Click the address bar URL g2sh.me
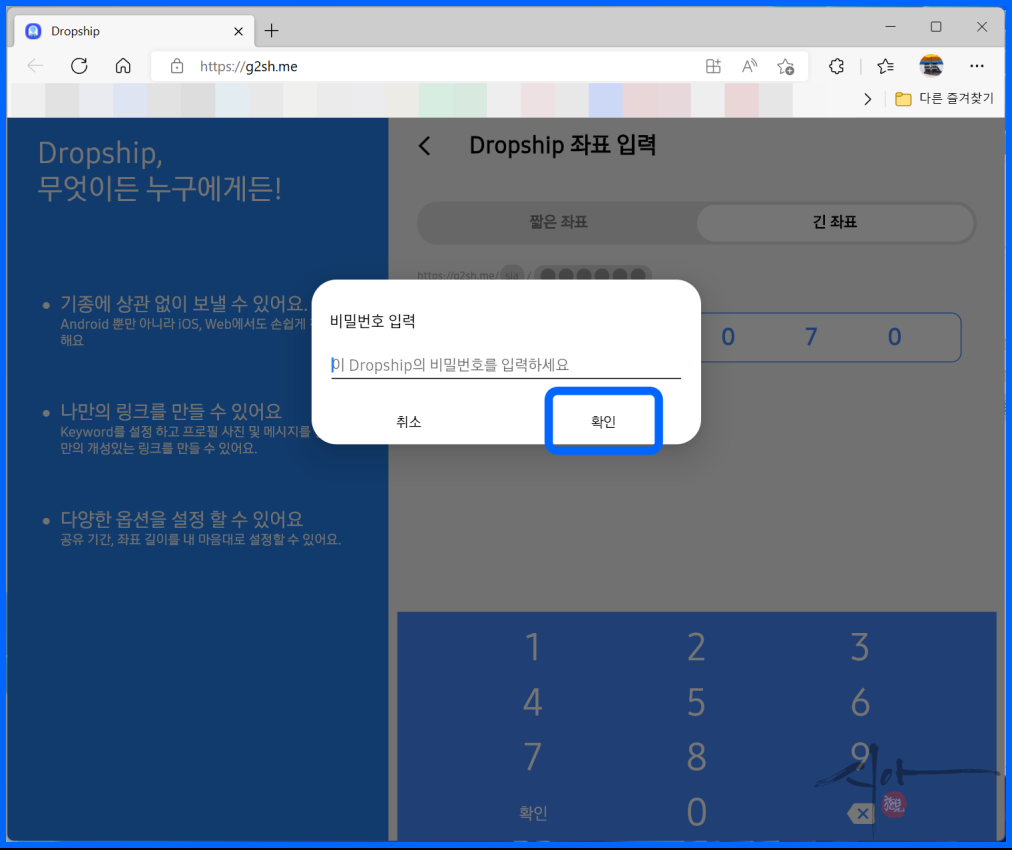 coord(248,66)
